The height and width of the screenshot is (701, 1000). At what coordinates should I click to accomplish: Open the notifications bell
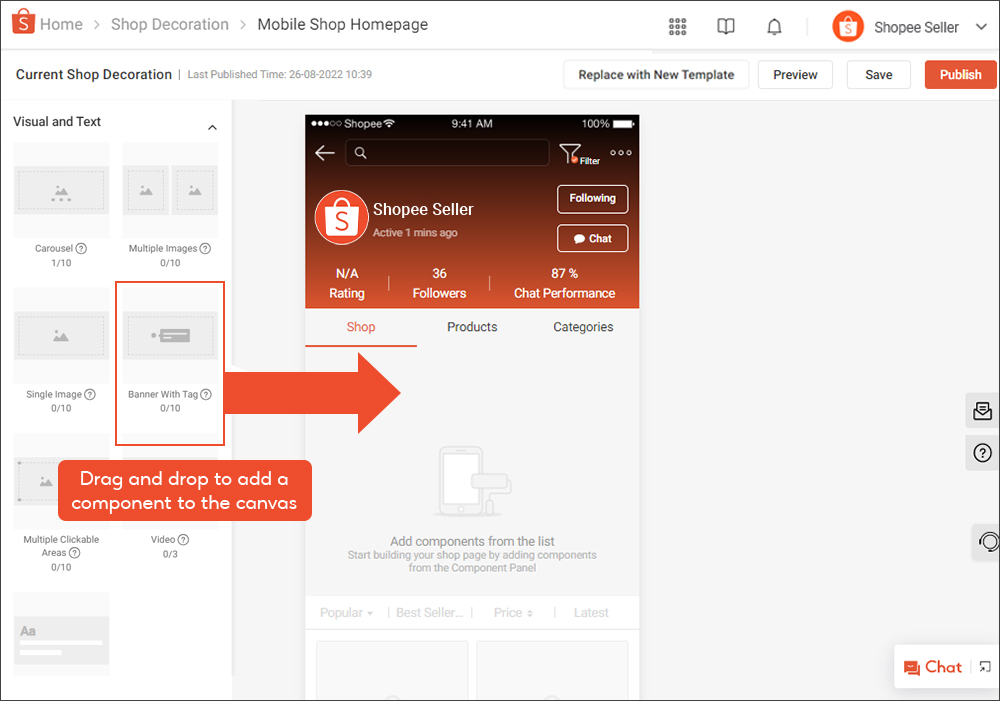(774, 27)
